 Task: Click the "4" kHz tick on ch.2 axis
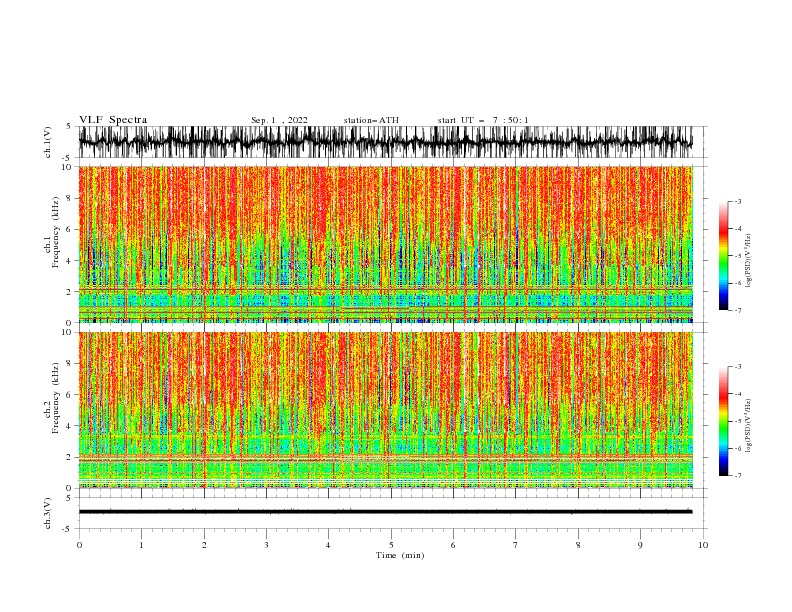point(70,426)
